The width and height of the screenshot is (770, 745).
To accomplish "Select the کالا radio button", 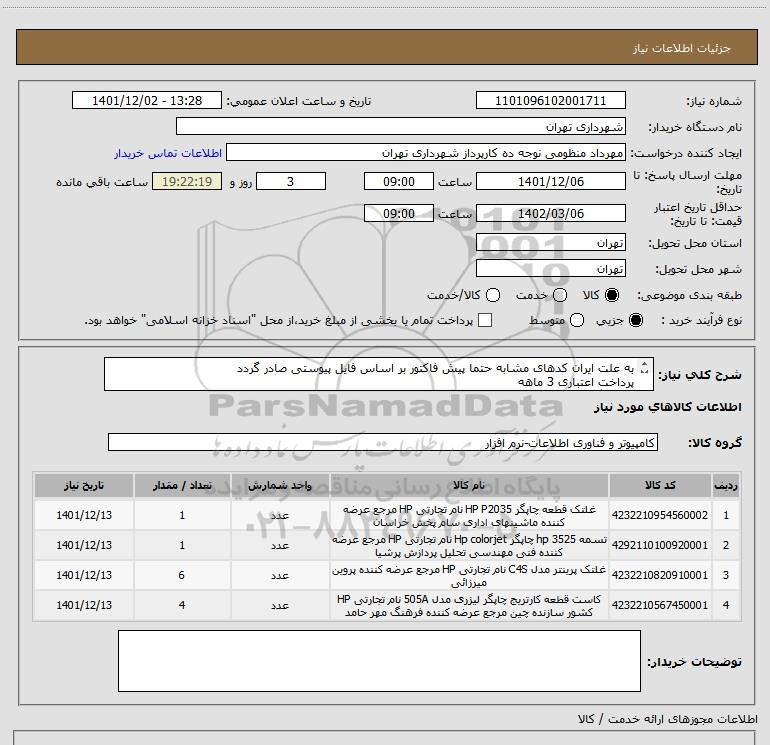I will coord(612,295).
